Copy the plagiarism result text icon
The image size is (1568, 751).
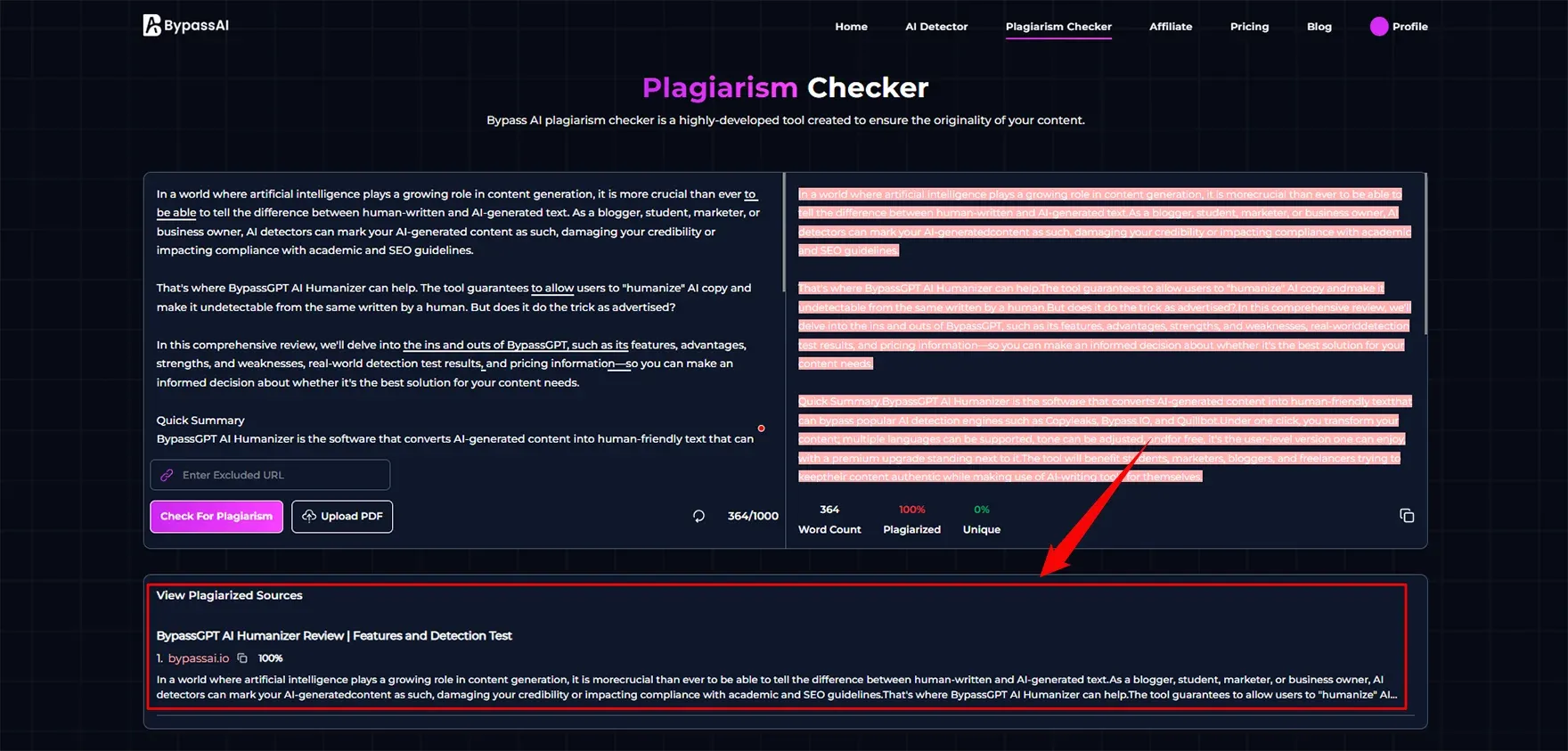pos(1407,516)
